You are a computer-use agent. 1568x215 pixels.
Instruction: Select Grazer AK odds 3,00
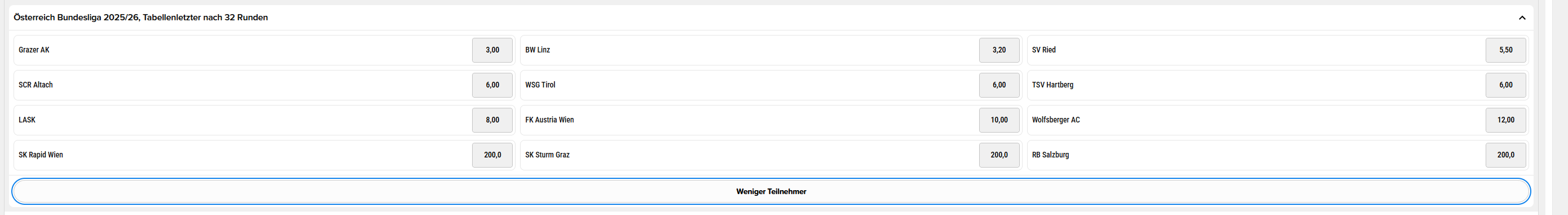coord(492,50)
